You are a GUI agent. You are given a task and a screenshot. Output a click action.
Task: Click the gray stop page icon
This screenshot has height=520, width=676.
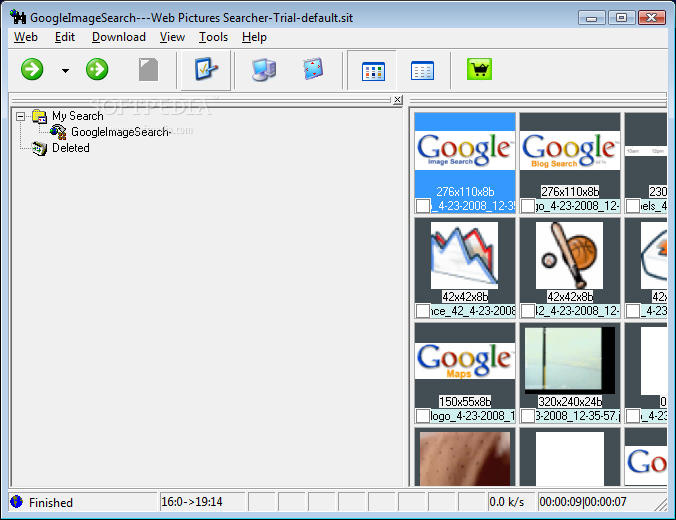pos(148,70)
